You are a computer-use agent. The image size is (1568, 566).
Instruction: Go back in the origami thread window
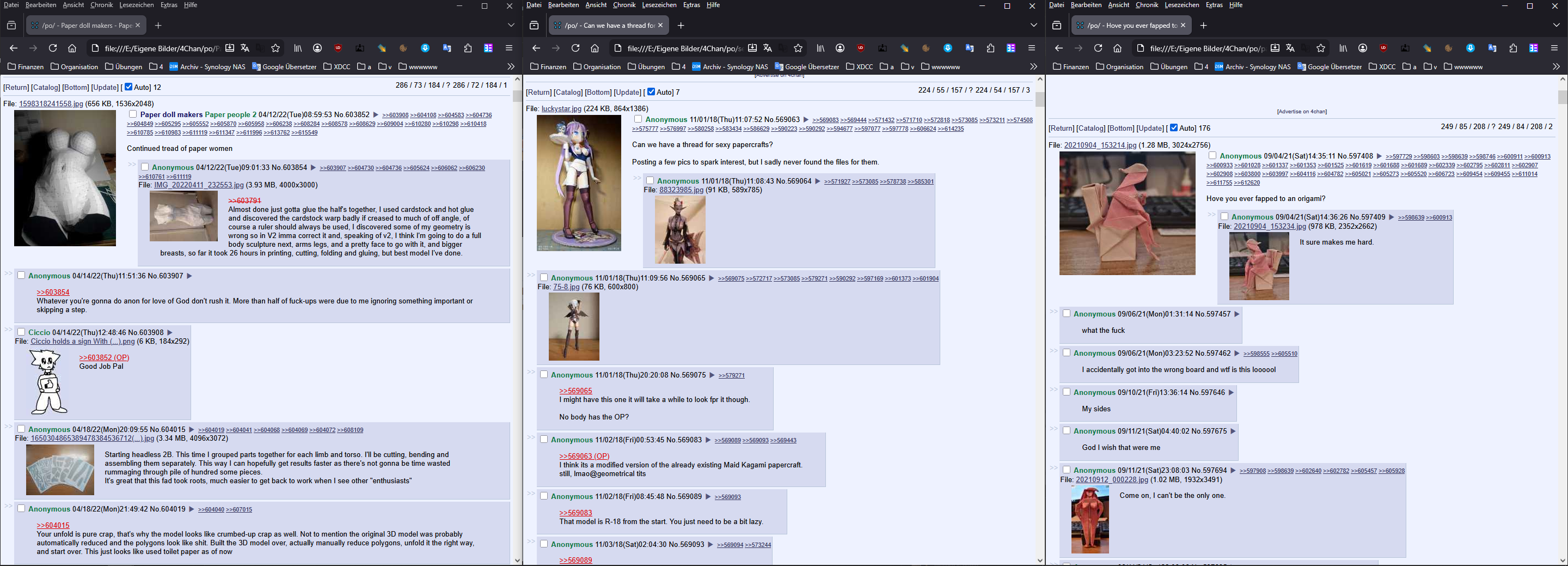coord(1059,48)
